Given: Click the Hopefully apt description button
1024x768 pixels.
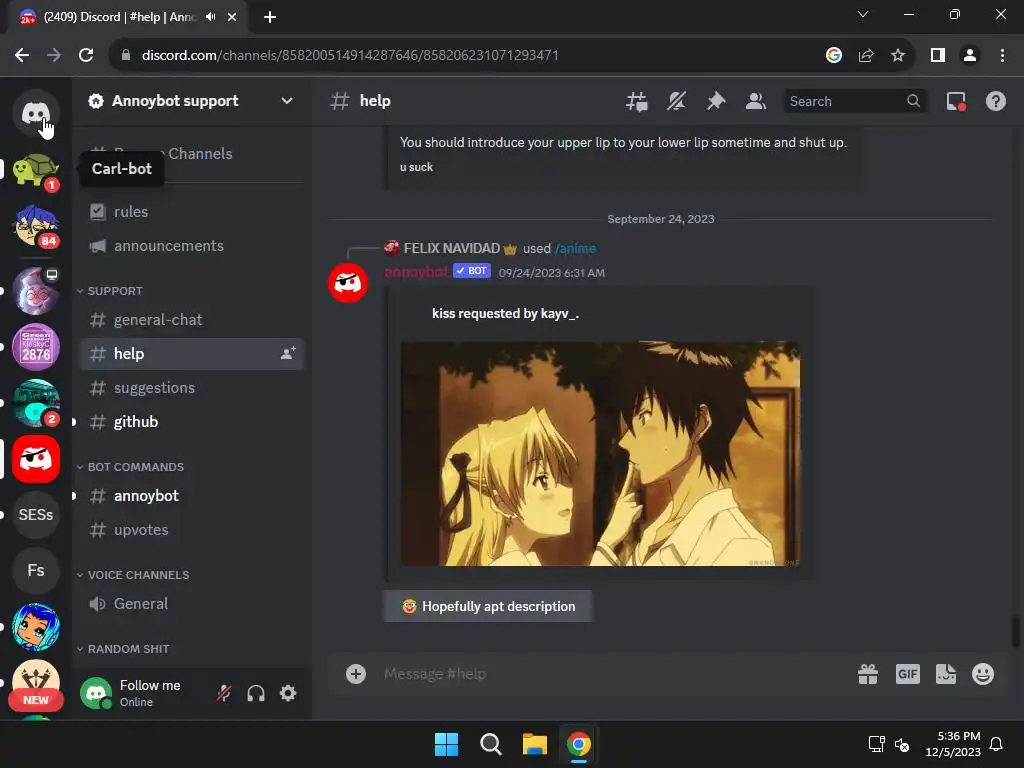Looking at the screenshot, I should [x=487, y=606].
